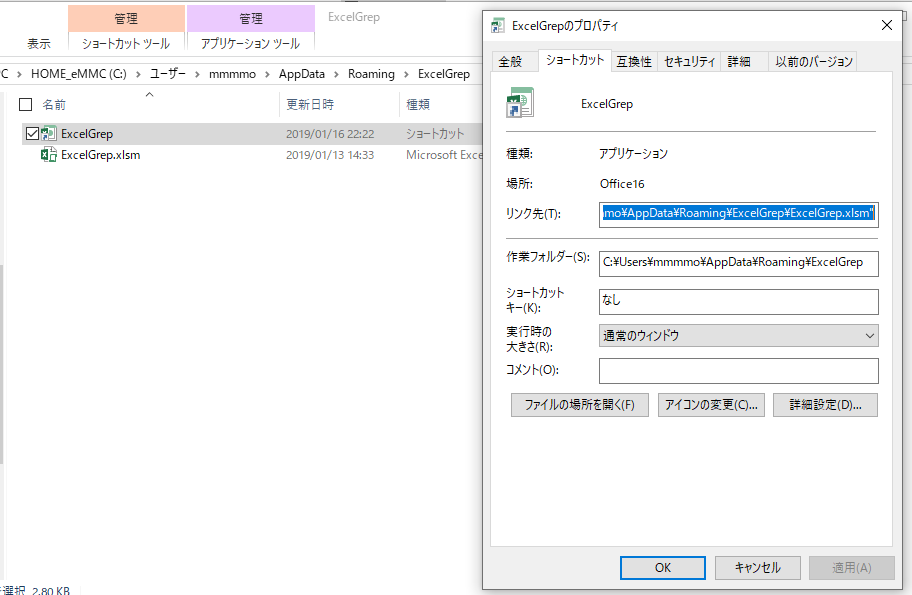Click the アプリケーション type value in dialog
Image resolution: width=912 pixels, height=595 pixels.
coord(633,154)
